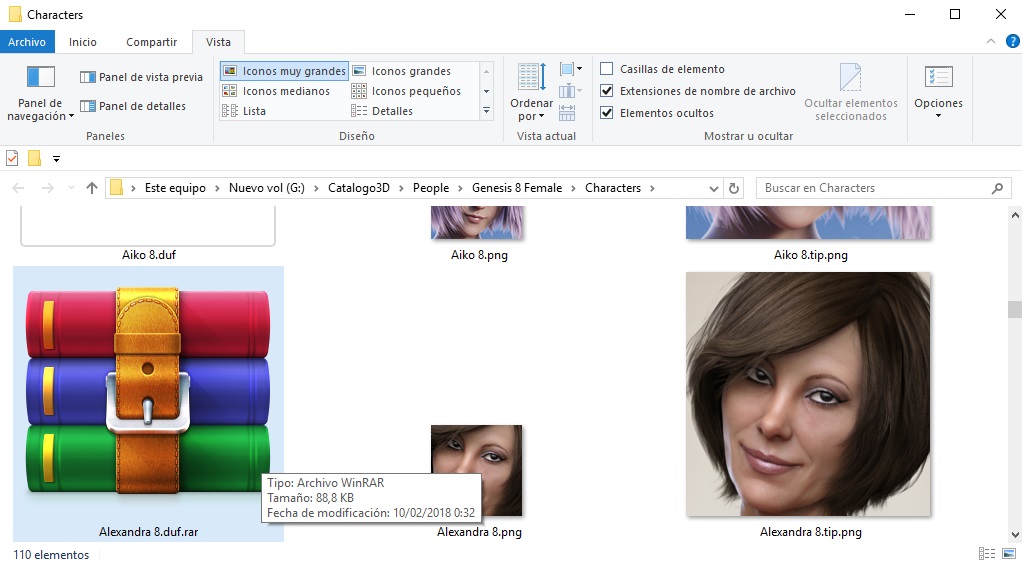
Task: Select the Aiko 8.png thumbnail
Action: [476, 222]
